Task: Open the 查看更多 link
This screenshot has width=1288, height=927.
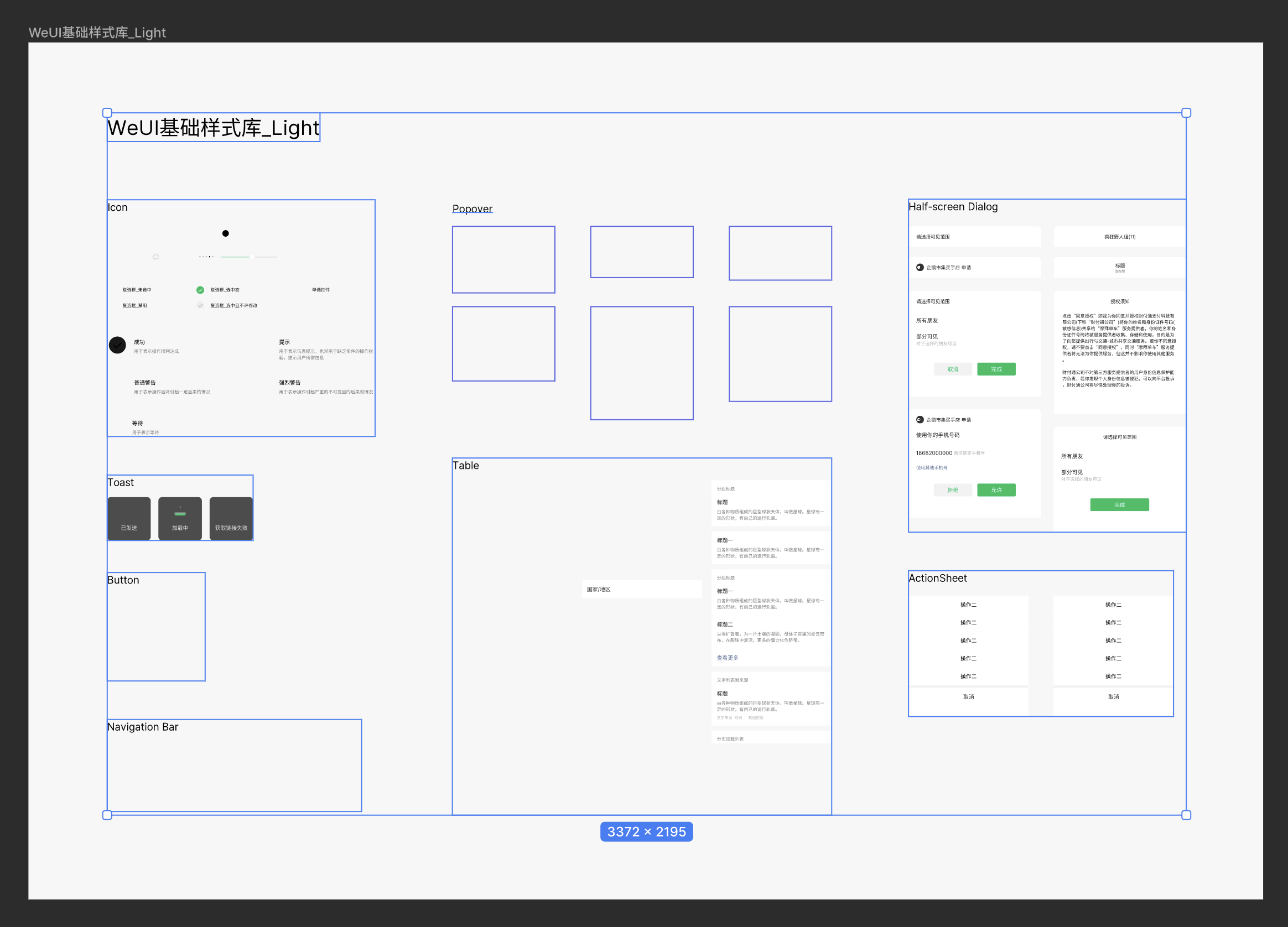Action: (728, 657)
